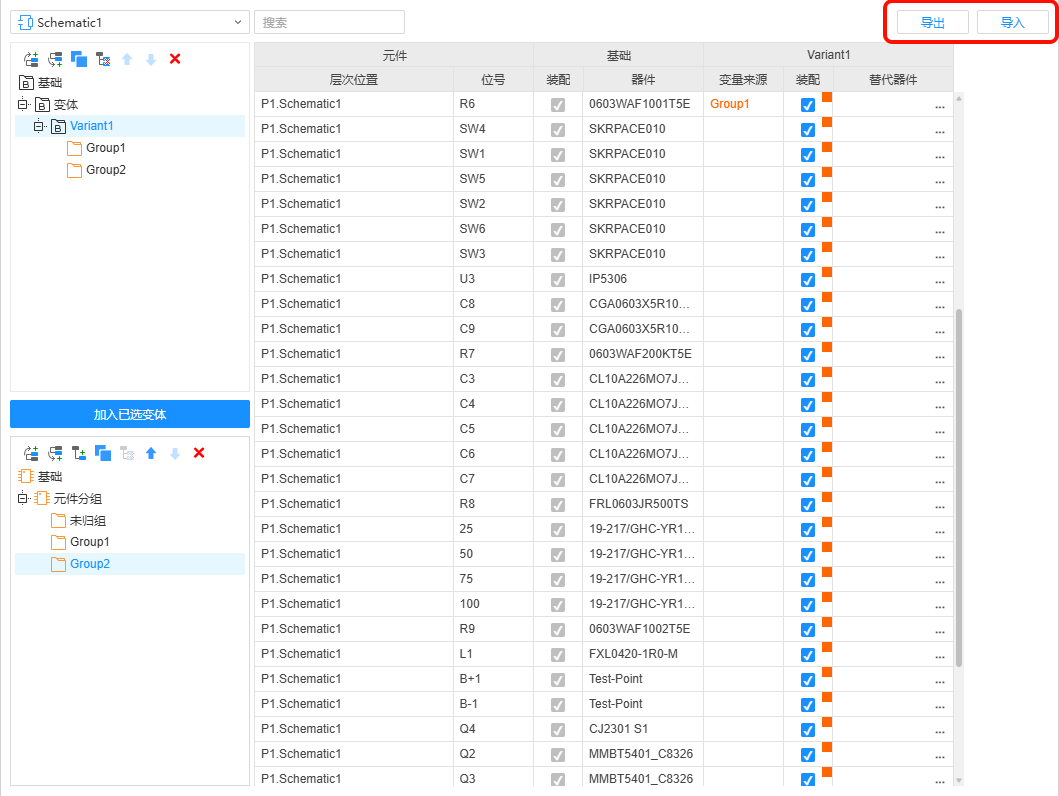
Task: Click blue copy icon in variant tree toolbar
Action: tap(79, 59)
